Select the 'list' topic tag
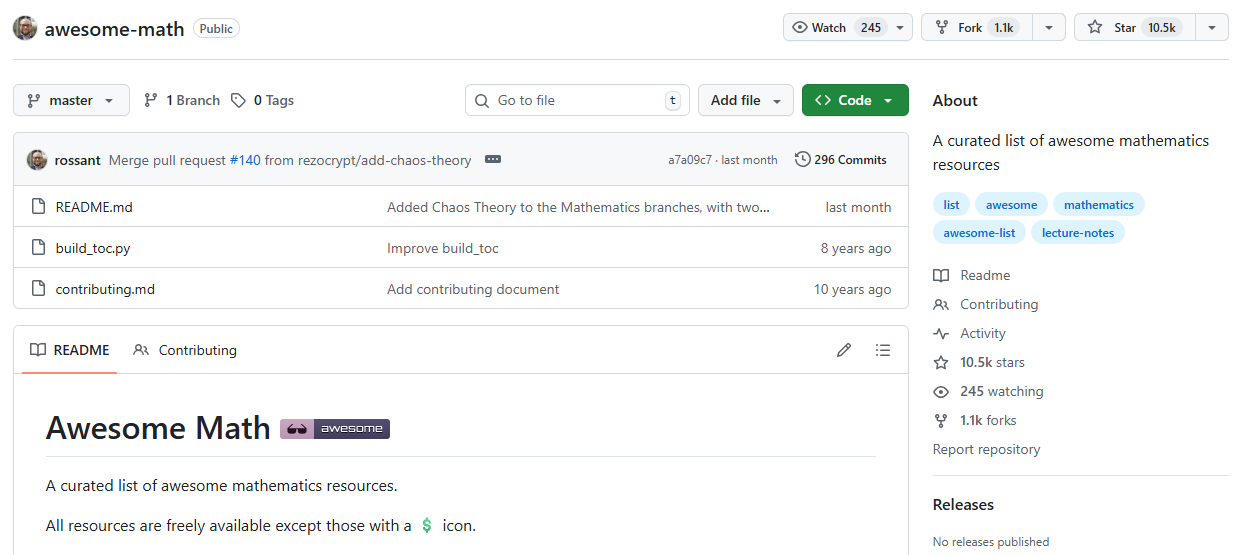The height and width of the screenshot is (555, 1244). point(951,205)
